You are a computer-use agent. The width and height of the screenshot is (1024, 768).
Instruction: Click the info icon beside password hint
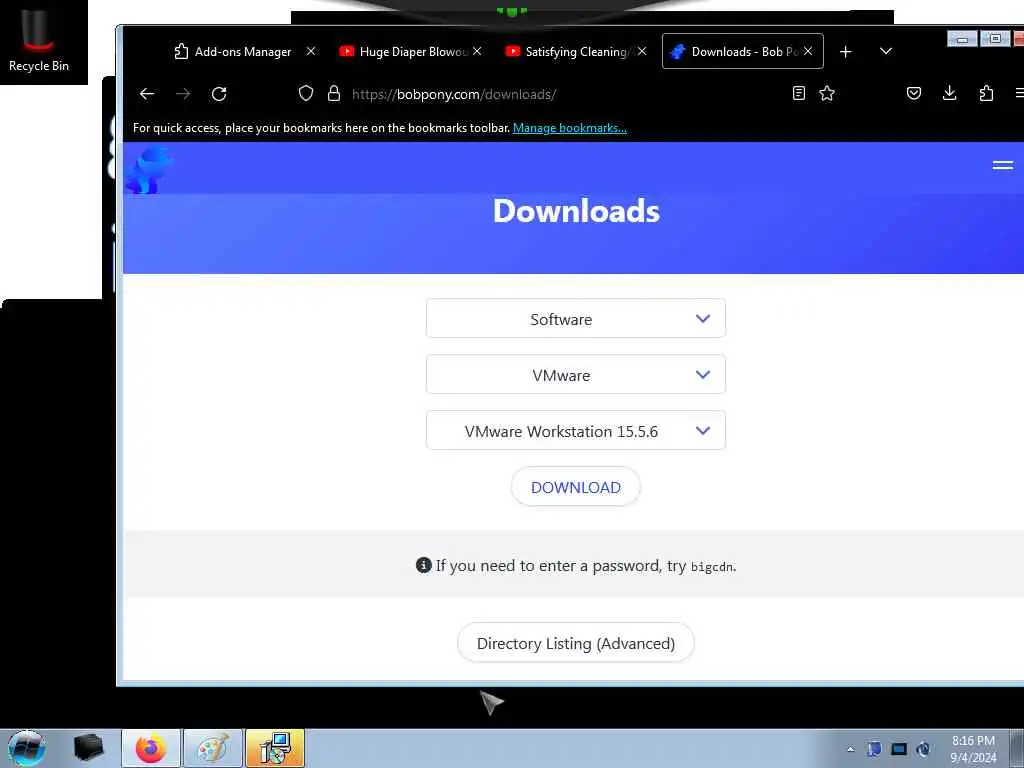click(423, 565)
